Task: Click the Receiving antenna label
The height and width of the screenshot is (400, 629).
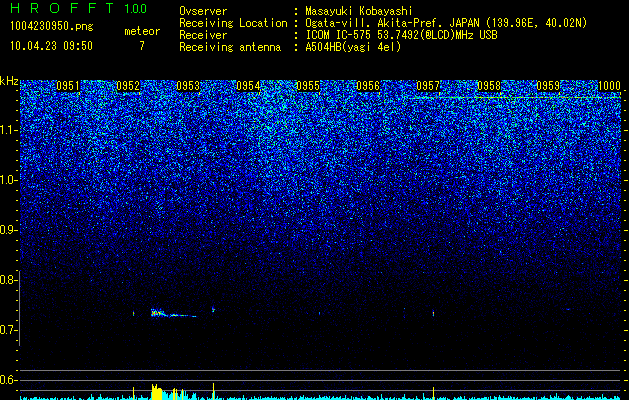Action: [x=230, y=47]
